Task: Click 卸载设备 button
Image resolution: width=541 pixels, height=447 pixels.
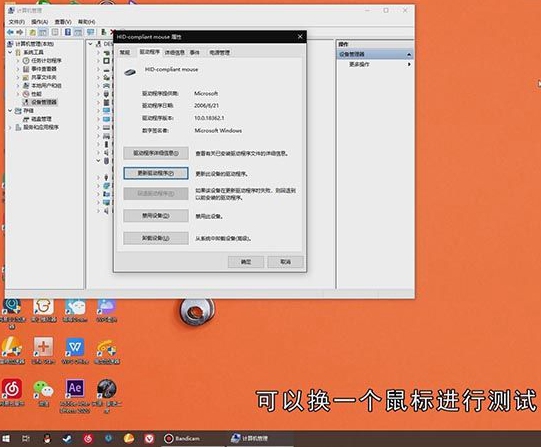Action: pyautogui.click(x=156, y=238)
